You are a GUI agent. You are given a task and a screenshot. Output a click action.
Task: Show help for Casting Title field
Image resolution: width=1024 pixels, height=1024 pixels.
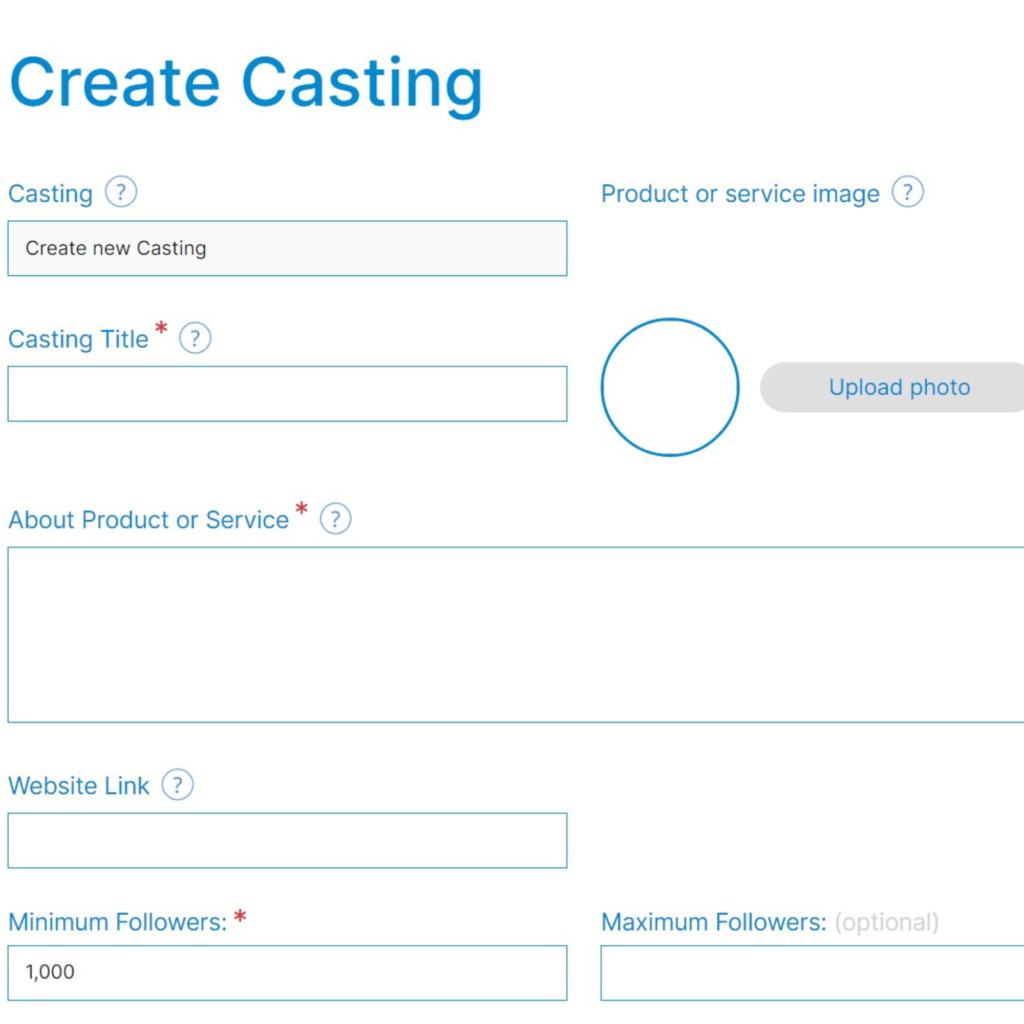pyautogui.click(x=195, y=338)
